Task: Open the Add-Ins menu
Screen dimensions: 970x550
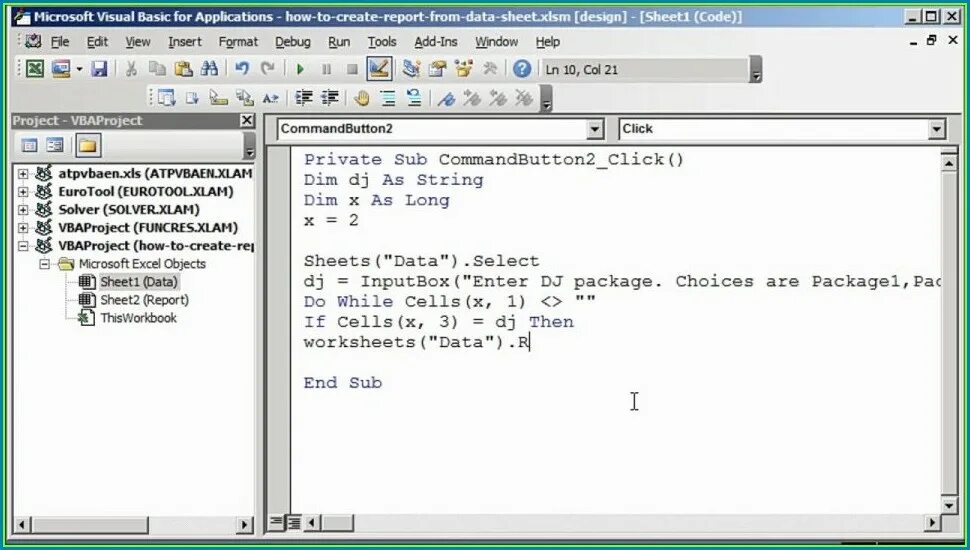Action: pos(436,41)
